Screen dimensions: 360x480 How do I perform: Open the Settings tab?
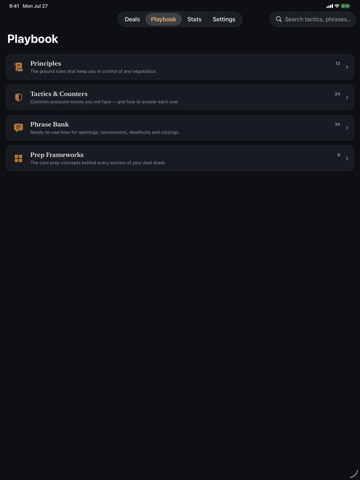click(x=224, y=19)
